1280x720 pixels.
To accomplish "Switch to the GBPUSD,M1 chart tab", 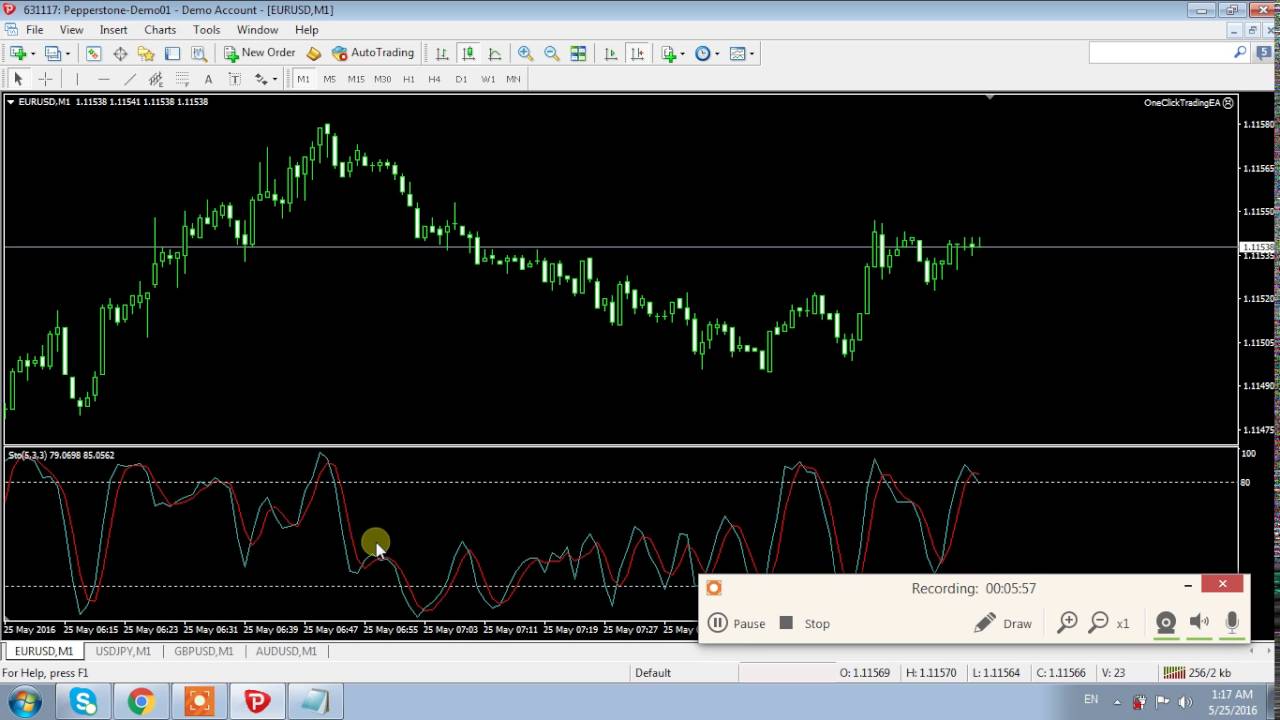I will [x=204, y=651].
